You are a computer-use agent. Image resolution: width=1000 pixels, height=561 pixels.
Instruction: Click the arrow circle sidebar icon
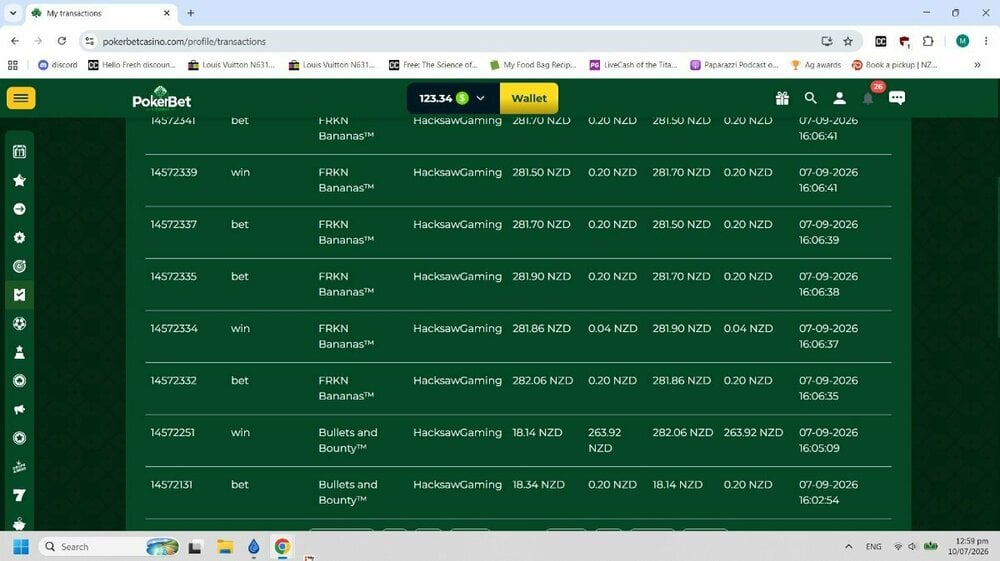[20, 209]
